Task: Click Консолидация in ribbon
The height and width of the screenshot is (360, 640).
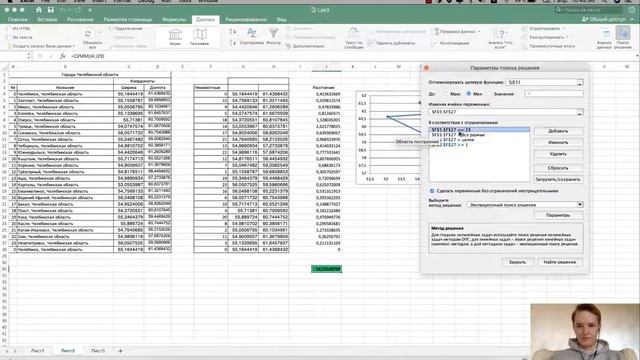Action: (x=451, y=43)
